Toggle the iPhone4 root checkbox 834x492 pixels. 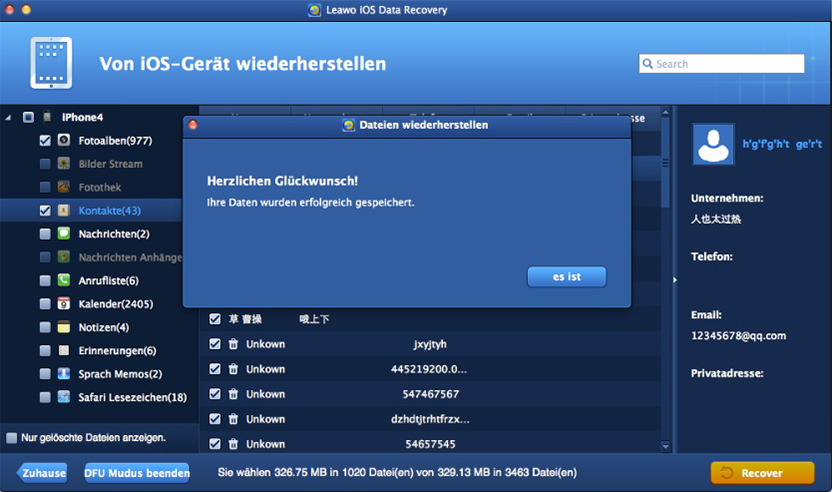(28, 117)
